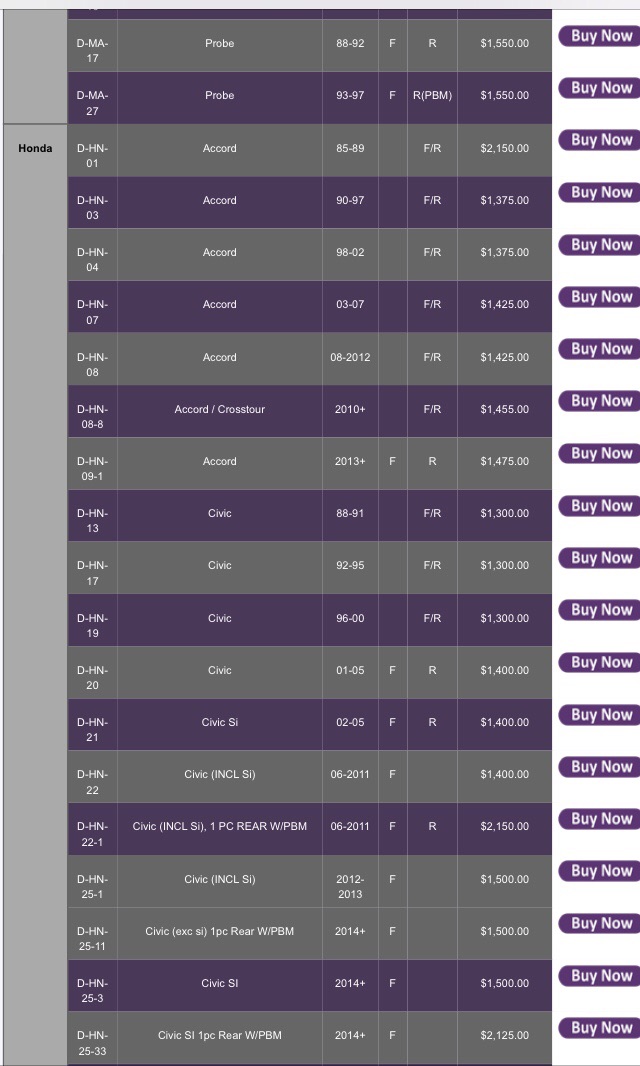The height and width of the screenshot is (1066, 640).
Task: Click Buy Now for Civic 88-91
Action: (x=599, y=506)
